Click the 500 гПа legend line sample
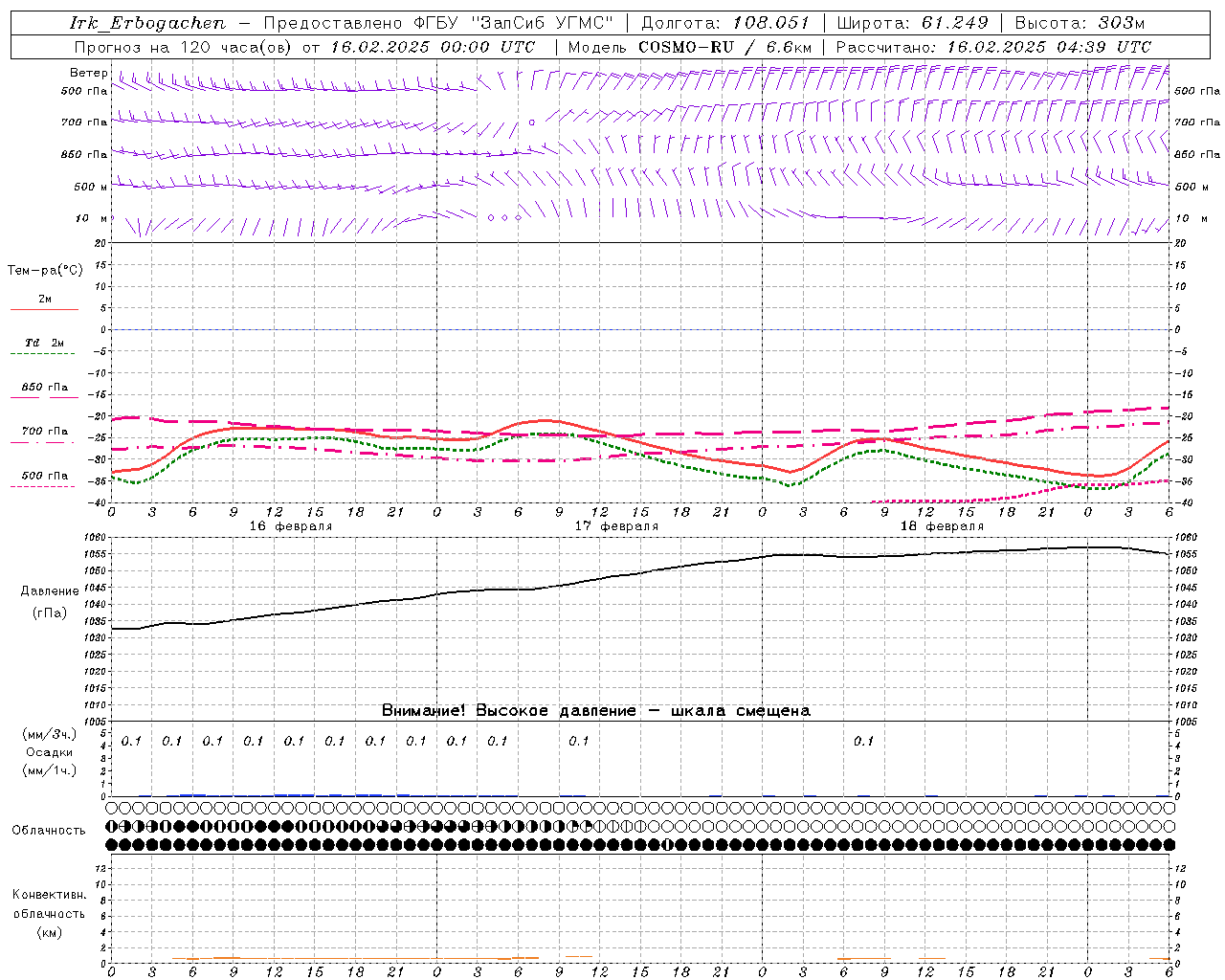This screenshot has width=1225, height=980. pyautogui.click(x=43, y=486)
